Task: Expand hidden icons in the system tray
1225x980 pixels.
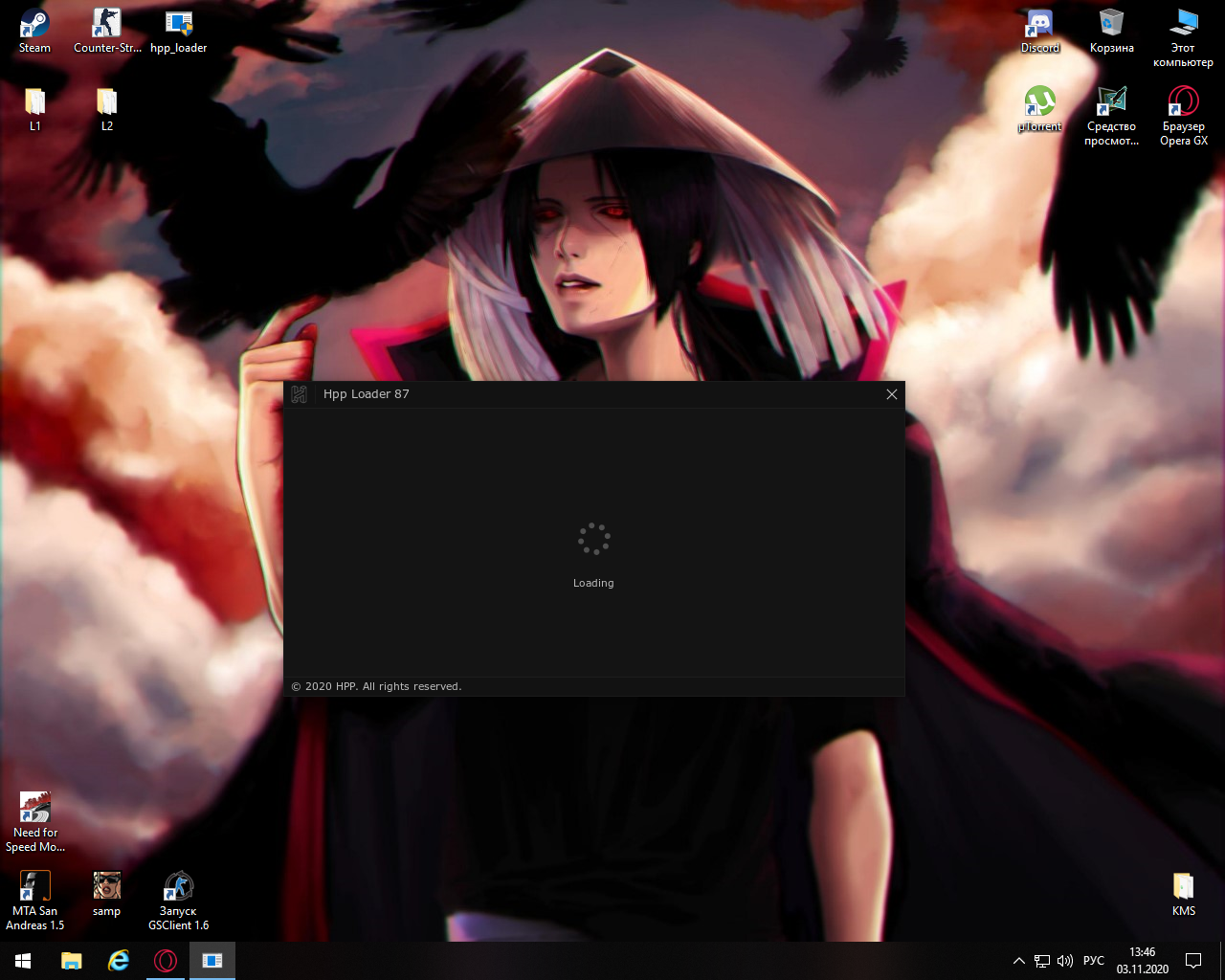Action: tap(1018, 960)
